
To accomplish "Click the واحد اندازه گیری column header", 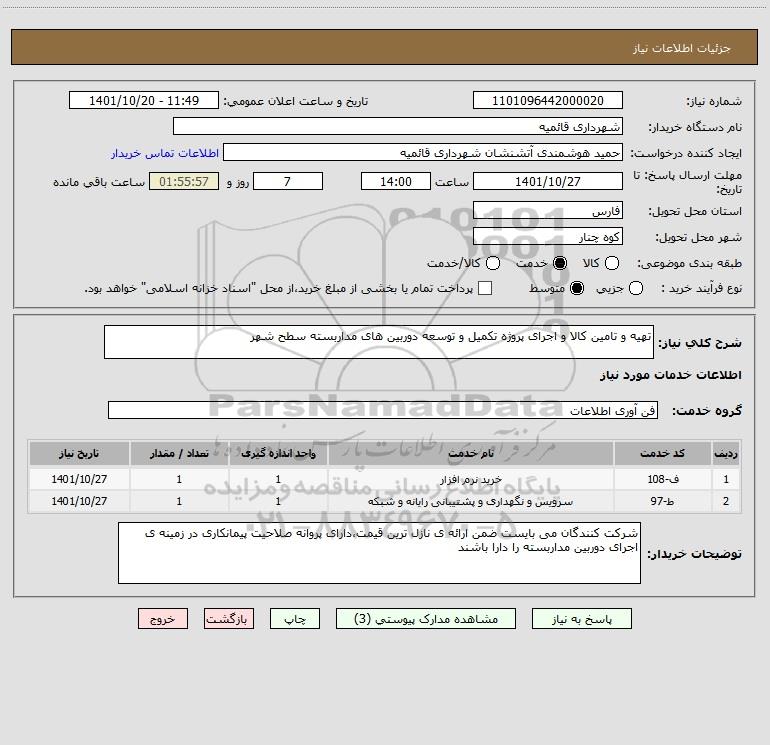I will tap(278, 453).
